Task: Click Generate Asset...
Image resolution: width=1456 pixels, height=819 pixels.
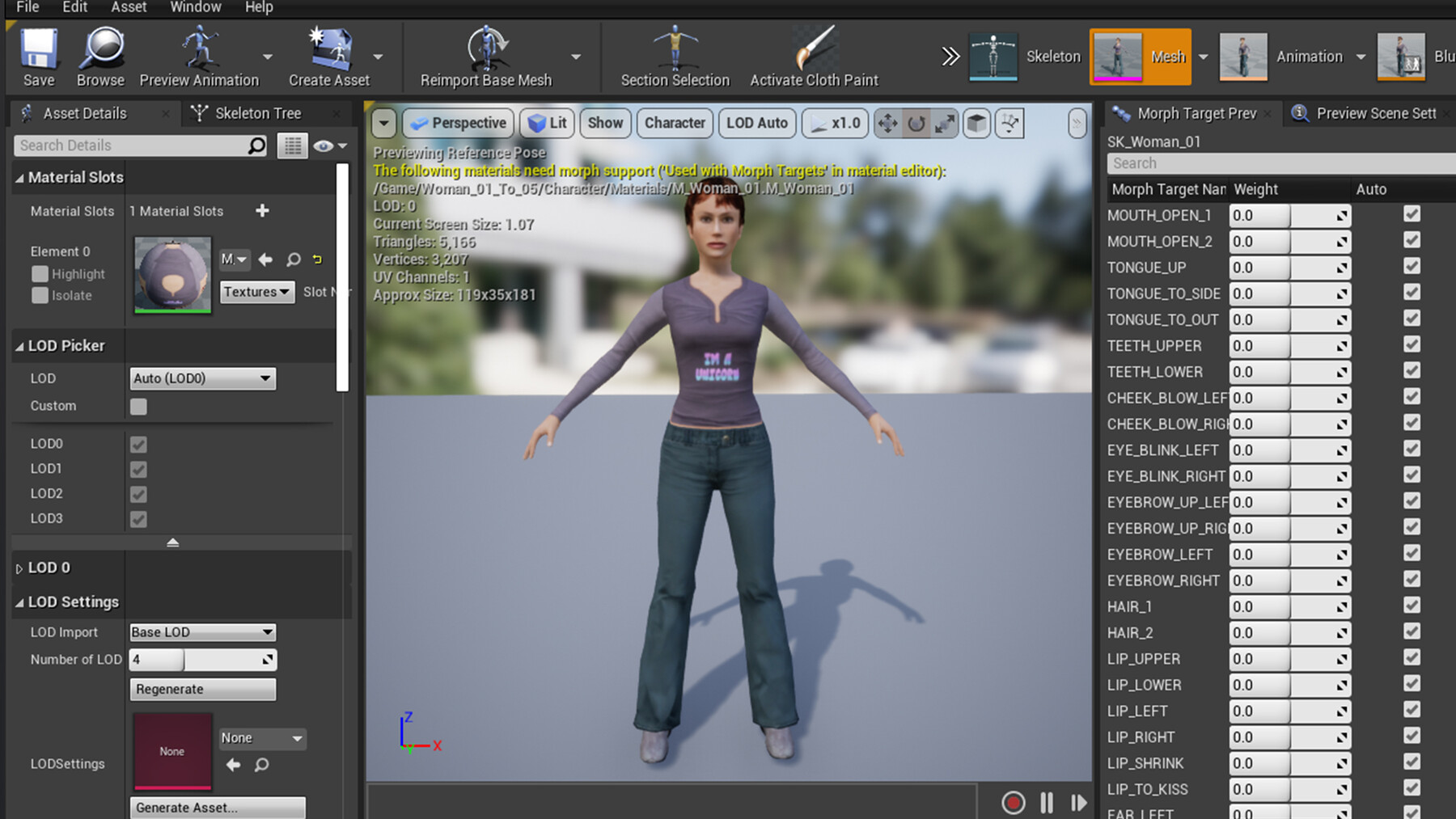Action: 217,807
